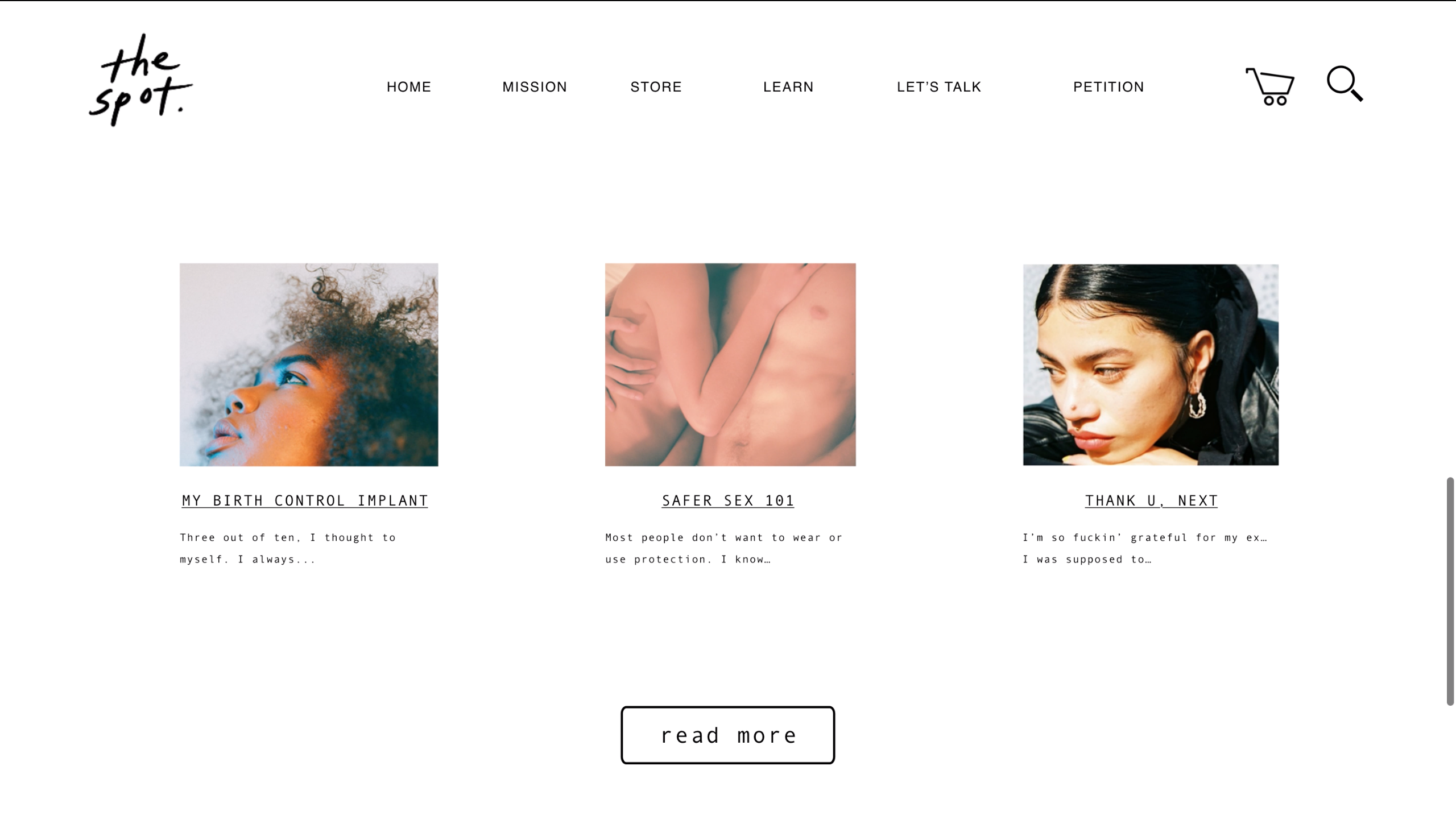1456x820 pixels.
Task: Click 'the spot.' handwritten logo
Action: click(x=140, y=80)
